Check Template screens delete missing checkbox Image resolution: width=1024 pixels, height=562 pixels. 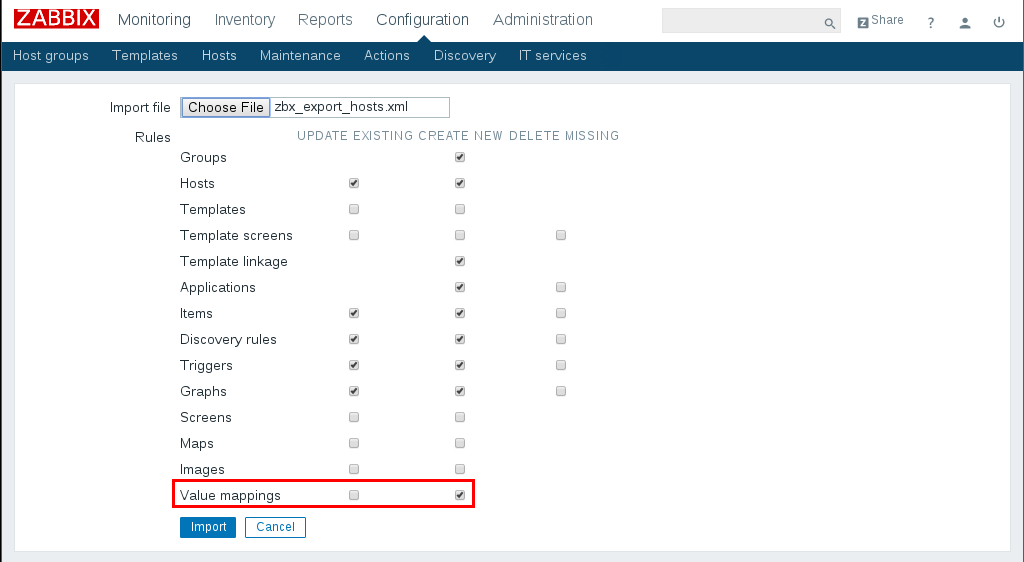click(x=561, y=235)
